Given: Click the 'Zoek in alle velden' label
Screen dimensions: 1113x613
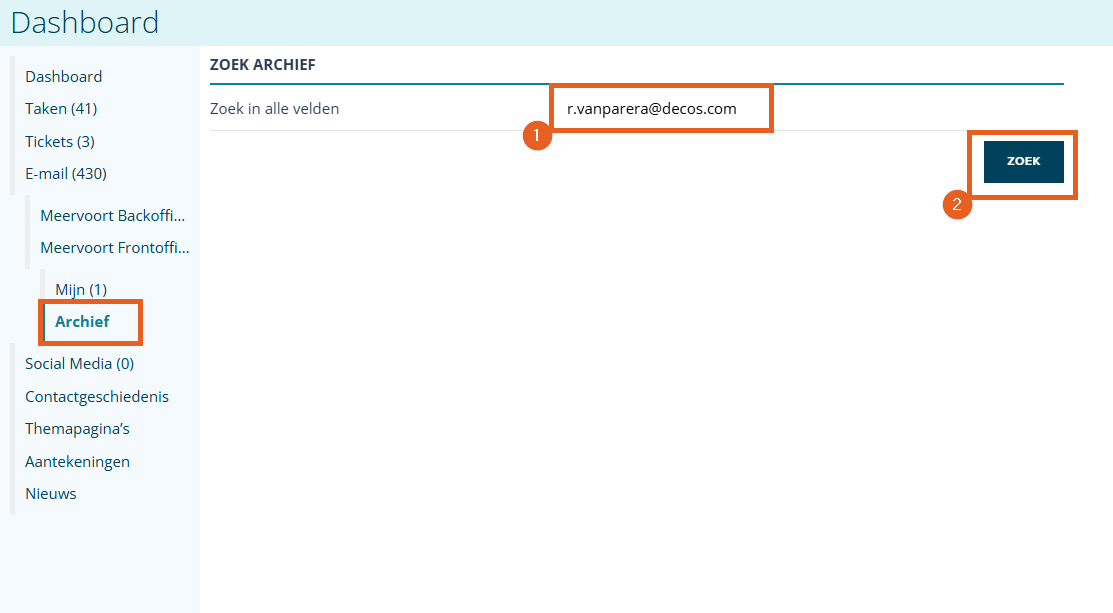Looking at the screenshot, I should (275, 109).
